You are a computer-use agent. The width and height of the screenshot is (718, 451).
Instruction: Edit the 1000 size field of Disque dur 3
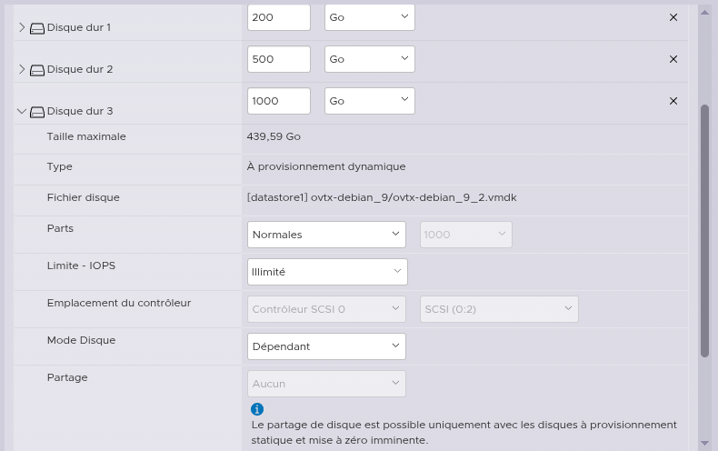(279, 101)
